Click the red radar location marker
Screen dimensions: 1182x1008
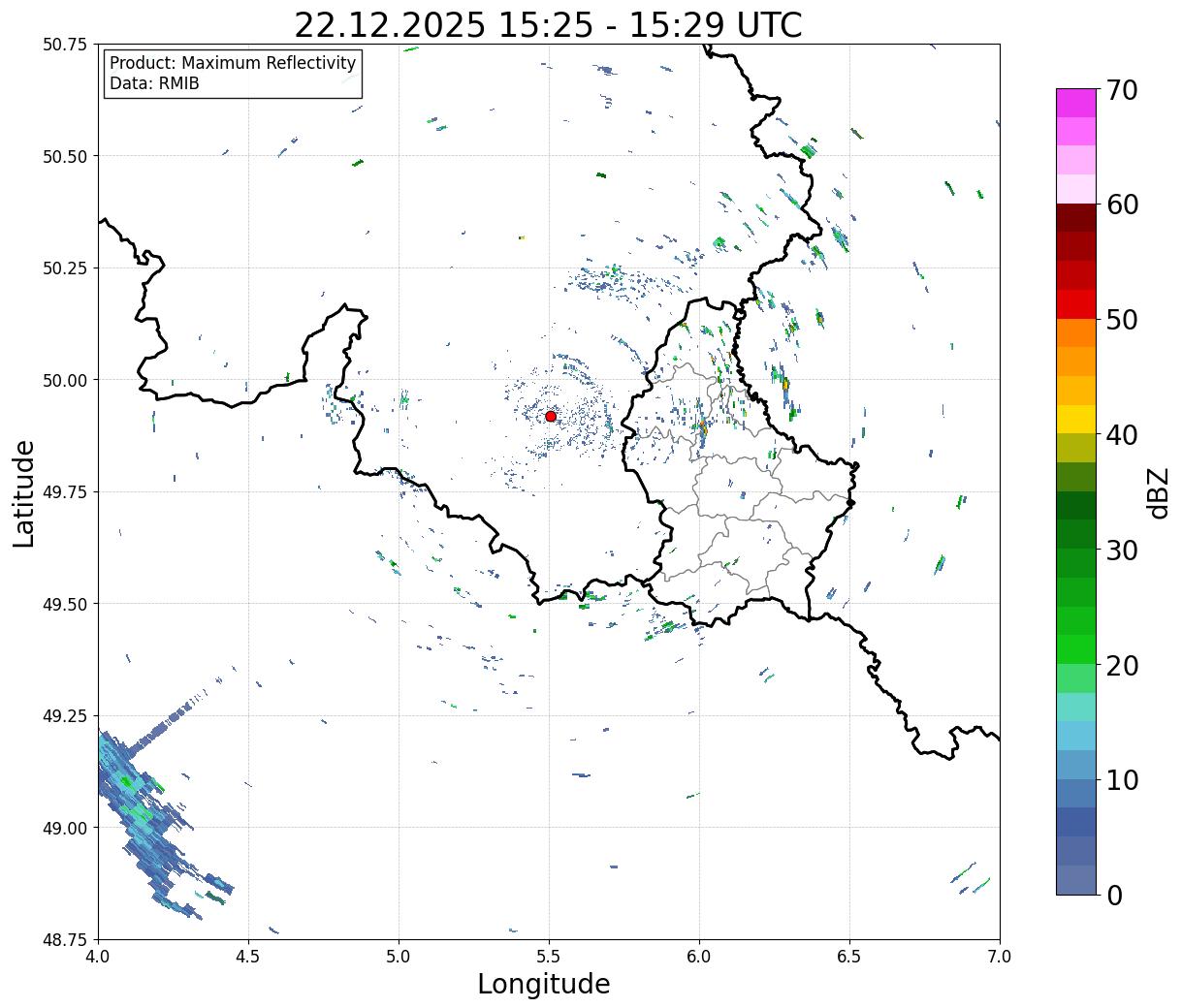point(551,416)
